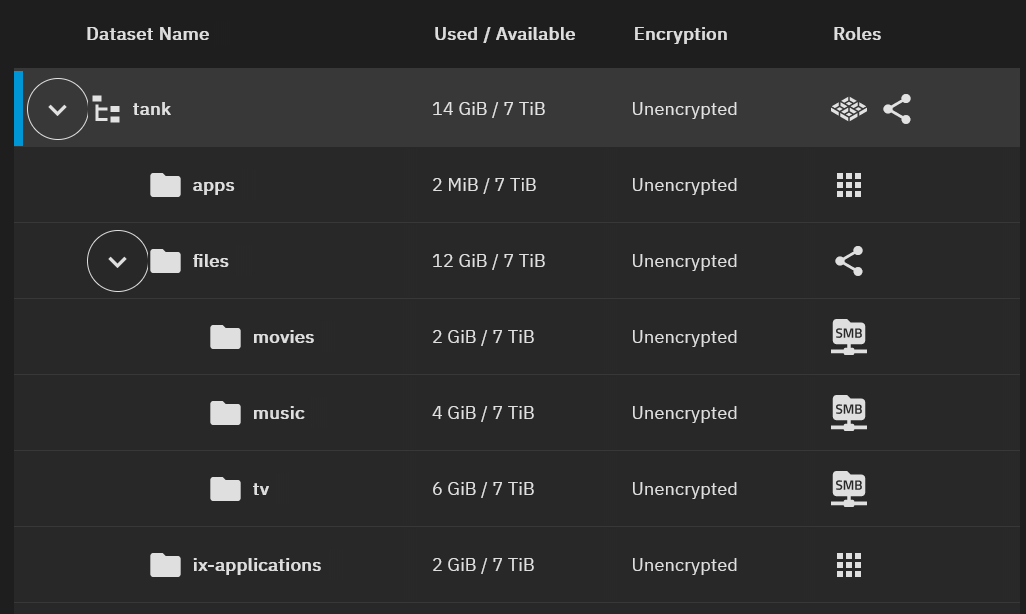Collapse the tank root dataset
Screen dimensions: 1026x614
tap(58, 109)
